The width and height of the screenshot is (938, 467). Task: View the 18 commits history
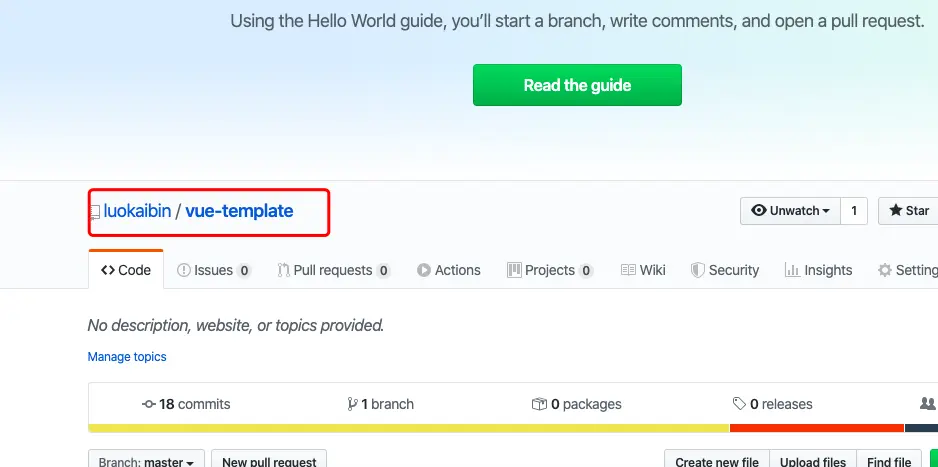coord(186,404)
